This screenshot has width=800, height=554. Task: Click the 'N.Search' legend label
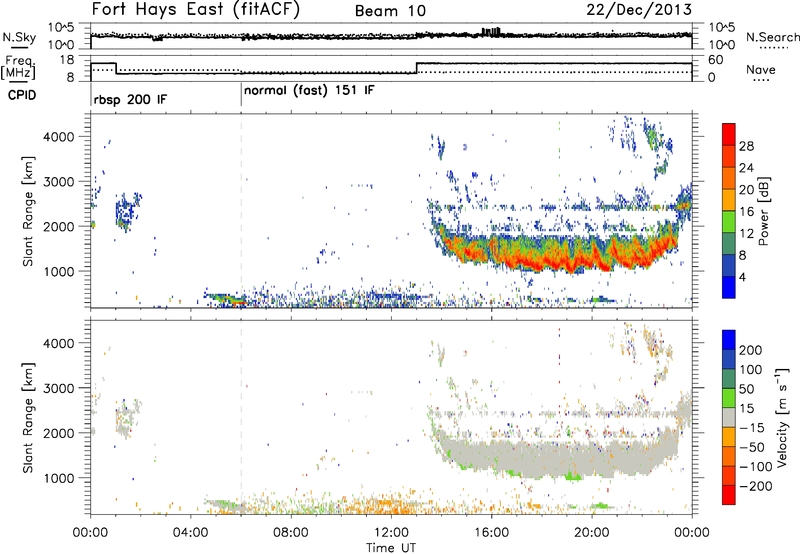[772, 37]
